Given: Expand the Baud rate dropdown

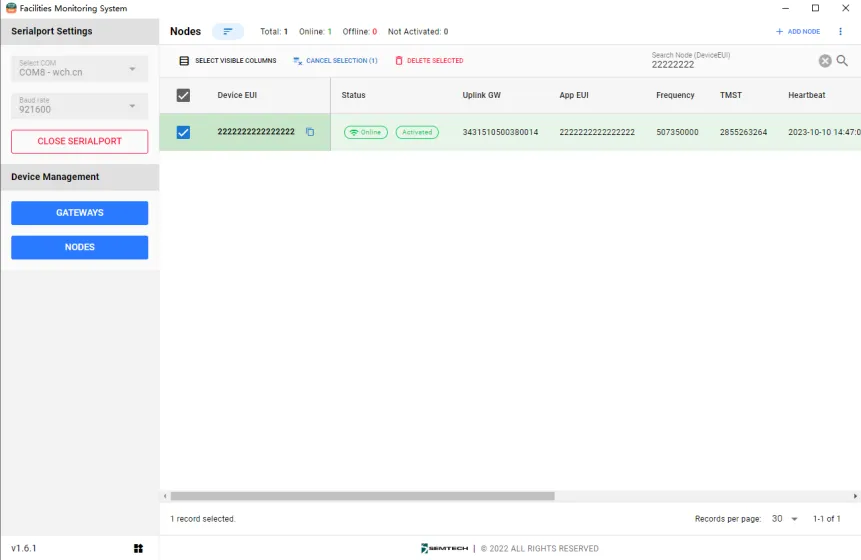Looking at the screenshot, I should tap(79, 106).
